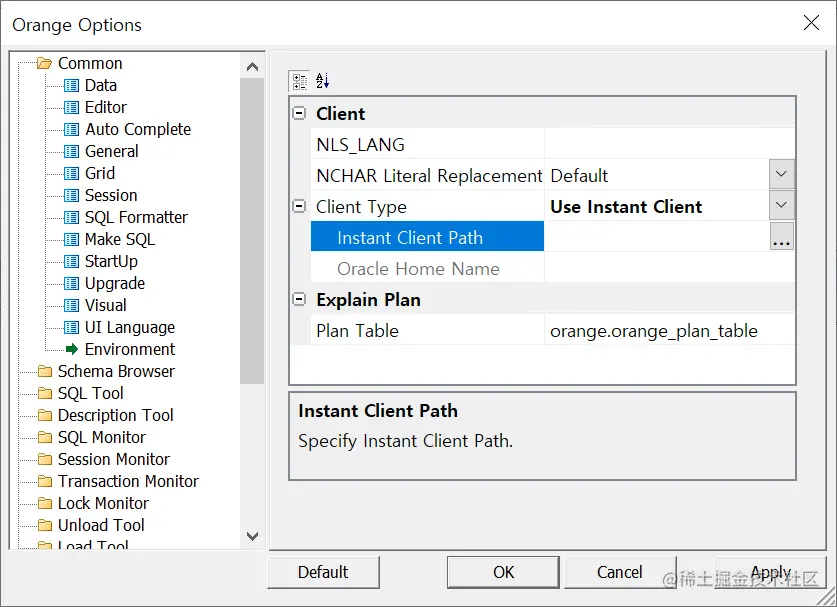Viewport: 837px width, 607px height.
Task: Click the Default button
Action: 323,572
